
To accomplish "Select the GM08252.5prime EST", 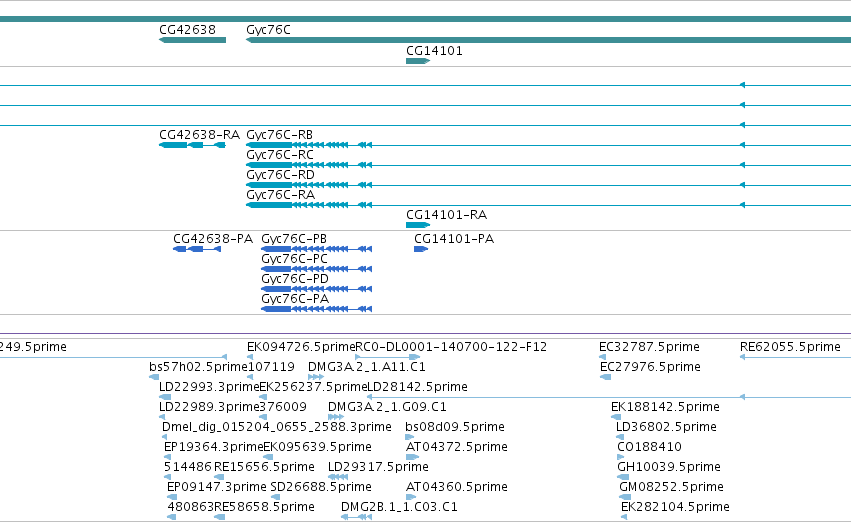I will click(x=625, y=498).
